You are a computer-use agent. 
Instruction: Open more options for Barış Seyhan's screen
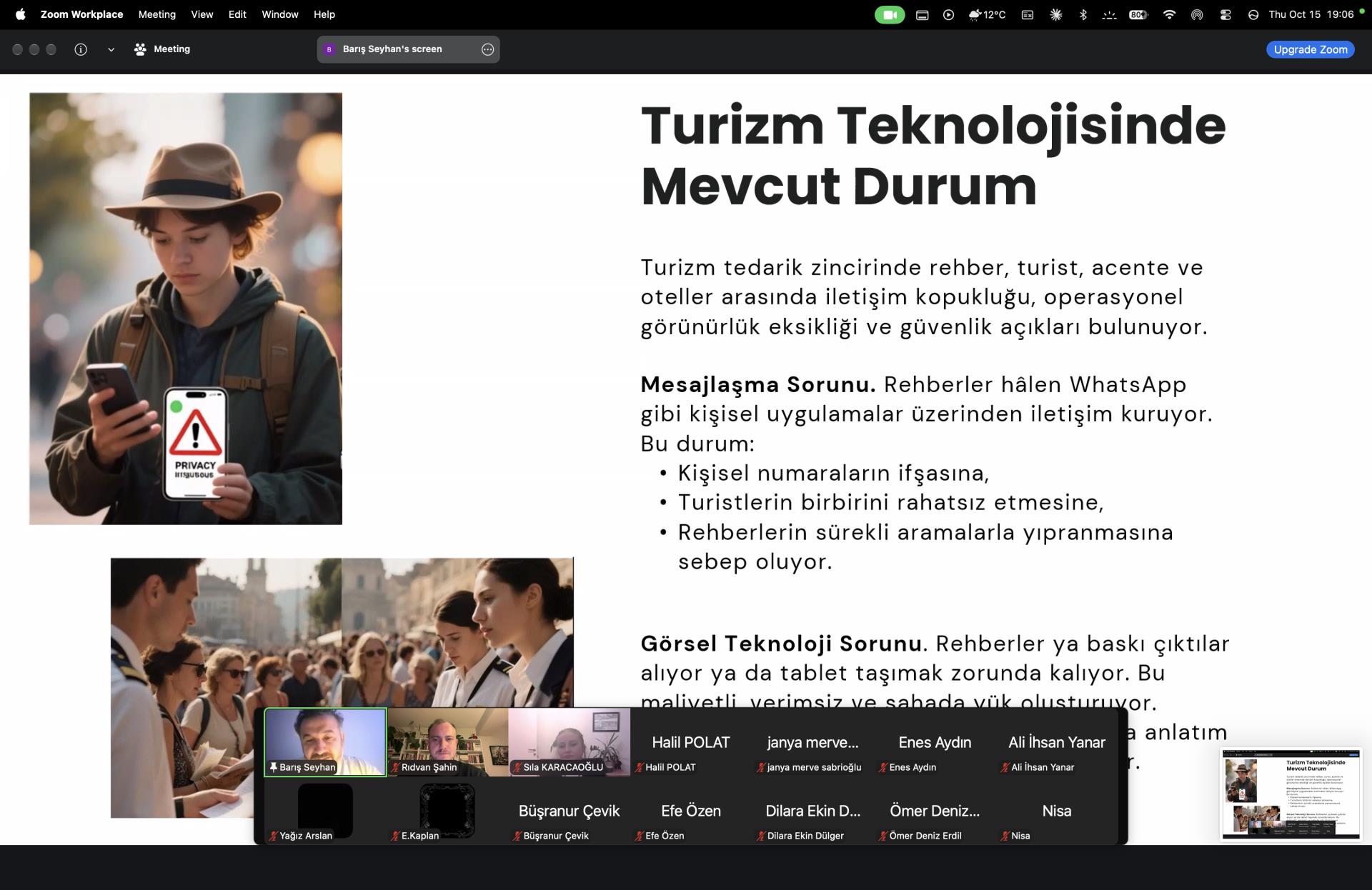[x=487, y=49]
